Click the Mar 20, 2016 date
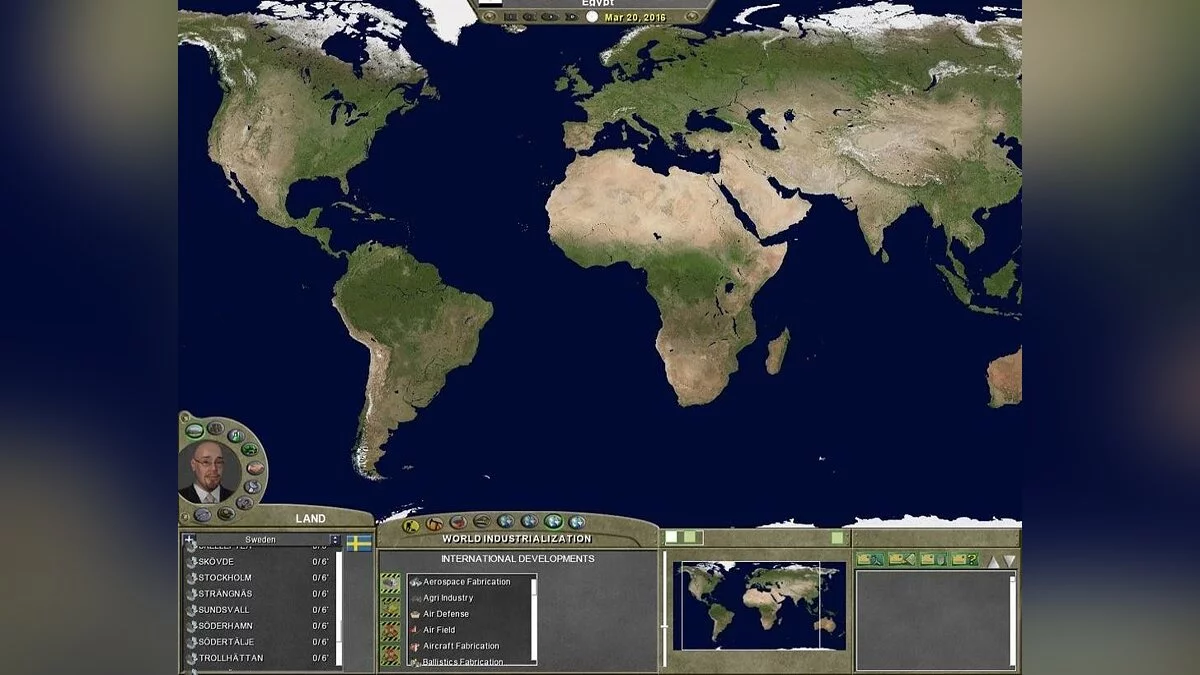1200x675 pixels. pyautogui.click(x=635, y=17)
